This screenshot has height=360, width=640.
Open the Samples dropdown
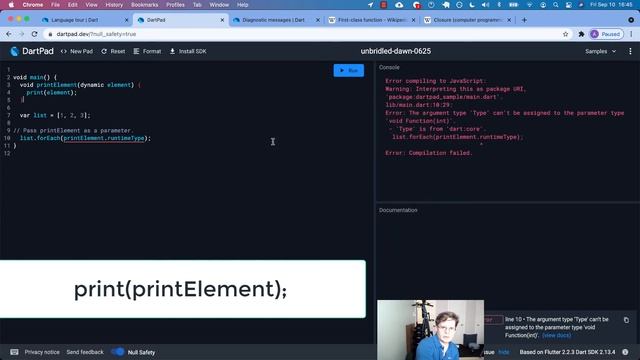tap(600, 51)
